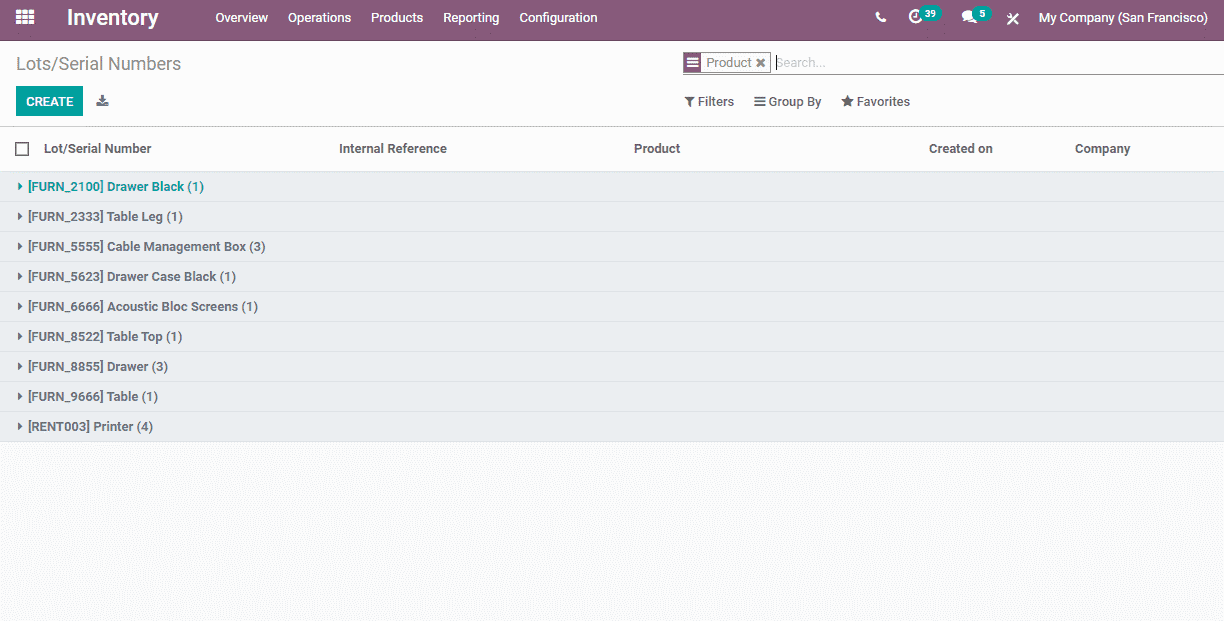Viewport: 1224px width, 621px height.
Task: Click the phone call icon
Action: point(880,17)
